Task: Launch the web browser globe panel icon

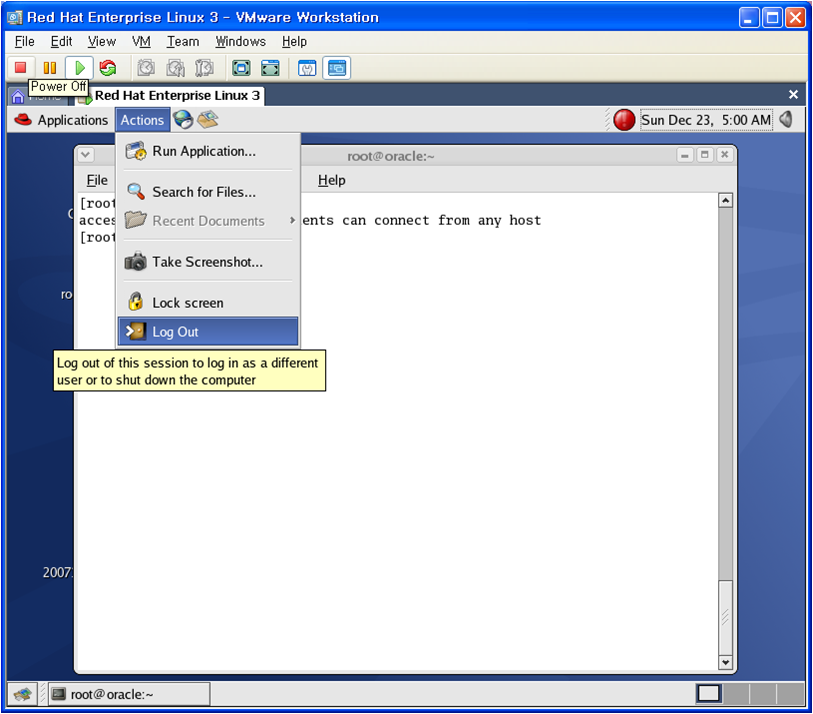Action: 183,120
